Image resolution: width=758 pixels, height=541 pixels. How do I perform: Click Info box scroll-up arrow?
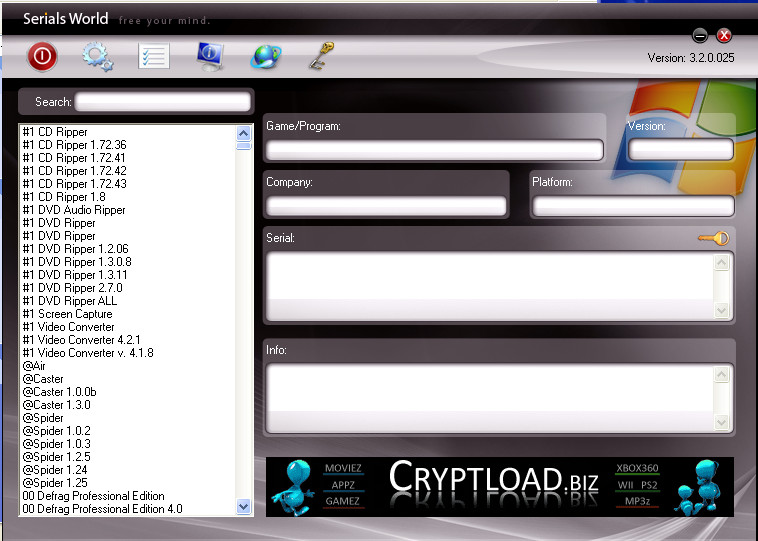(x=721, y=375)
